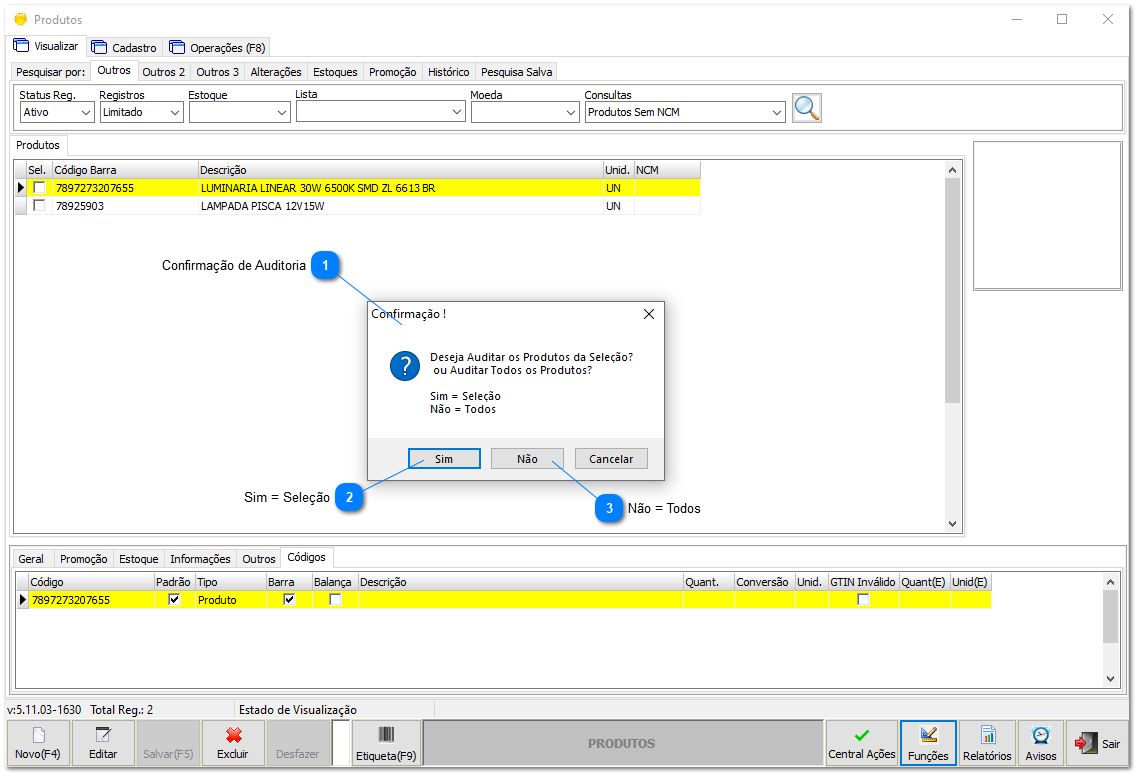Cancel the confirmation dialog
1138x776 pixels.
[611, 458]
